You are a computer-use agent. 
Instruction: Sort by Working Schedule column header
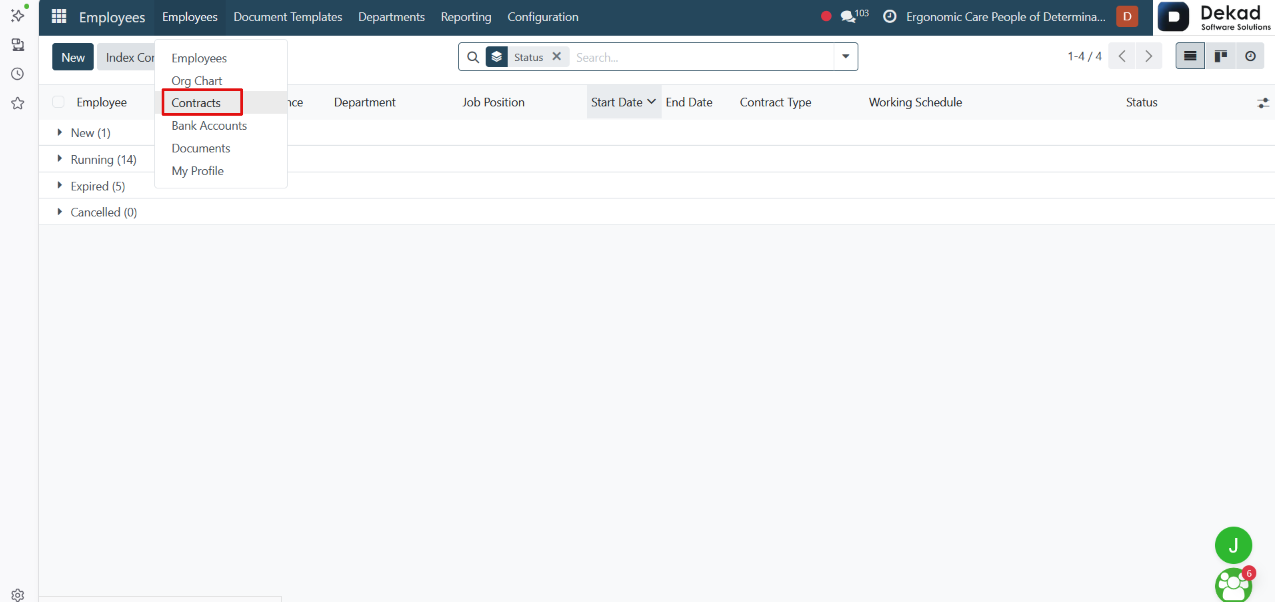916,102
